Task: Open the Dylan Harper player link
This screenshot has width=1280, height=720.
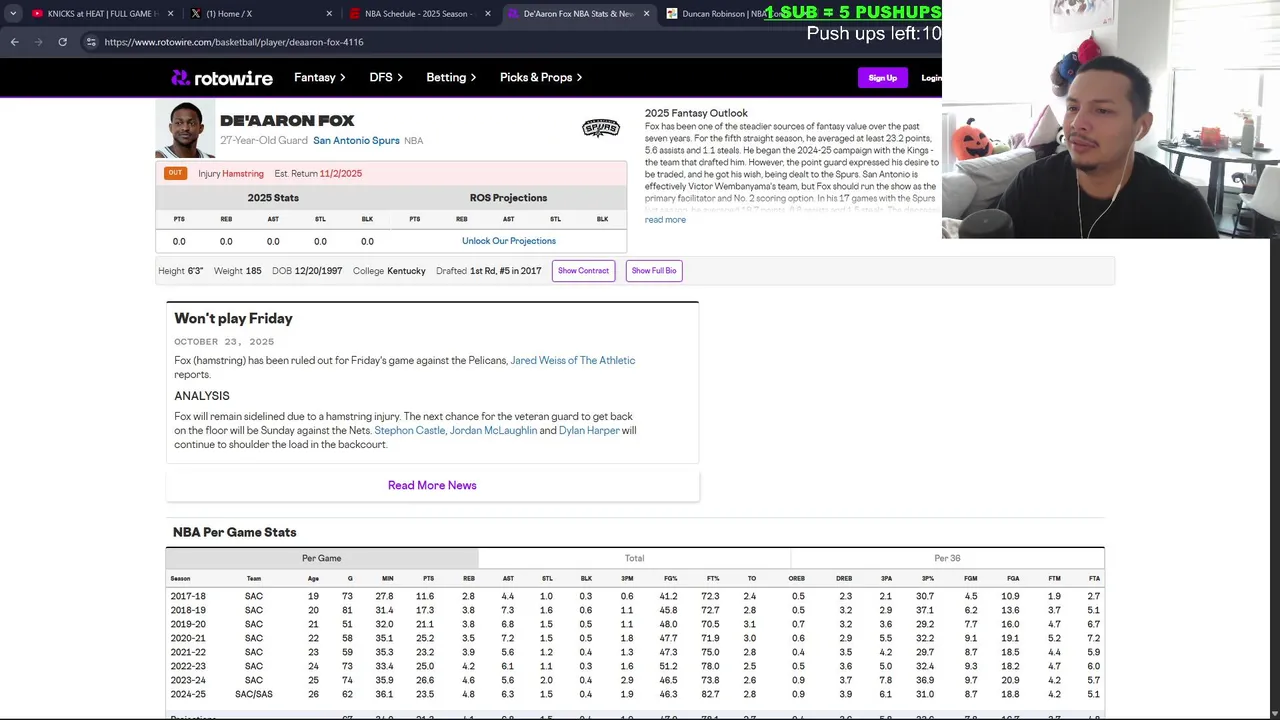Action: click(589, 430)
